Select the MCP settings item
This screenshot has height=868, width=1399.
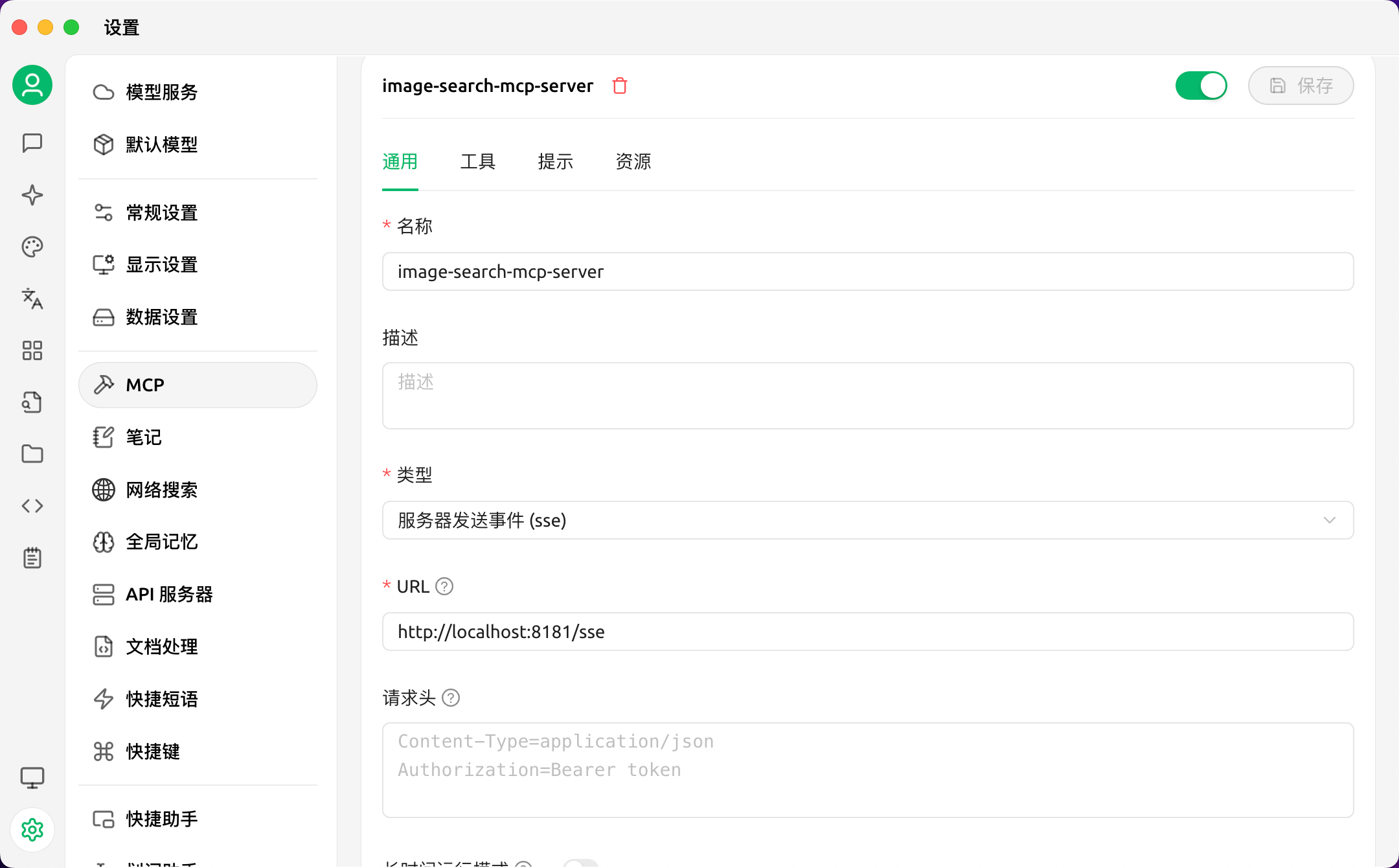[198, 385]
